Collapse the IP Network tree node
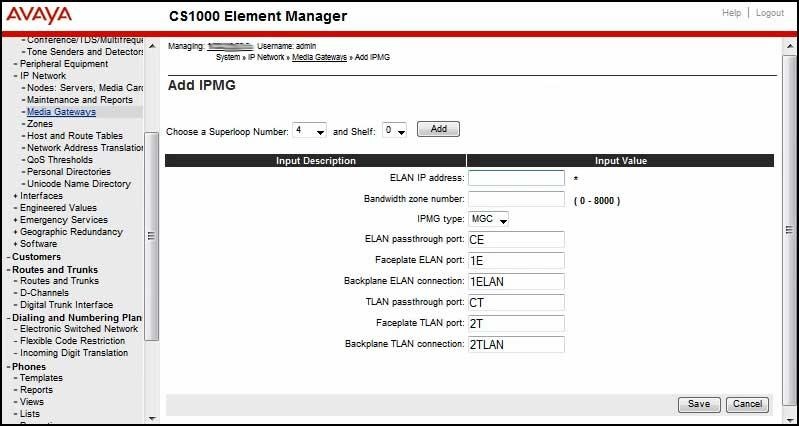 (x=16, y=76)
